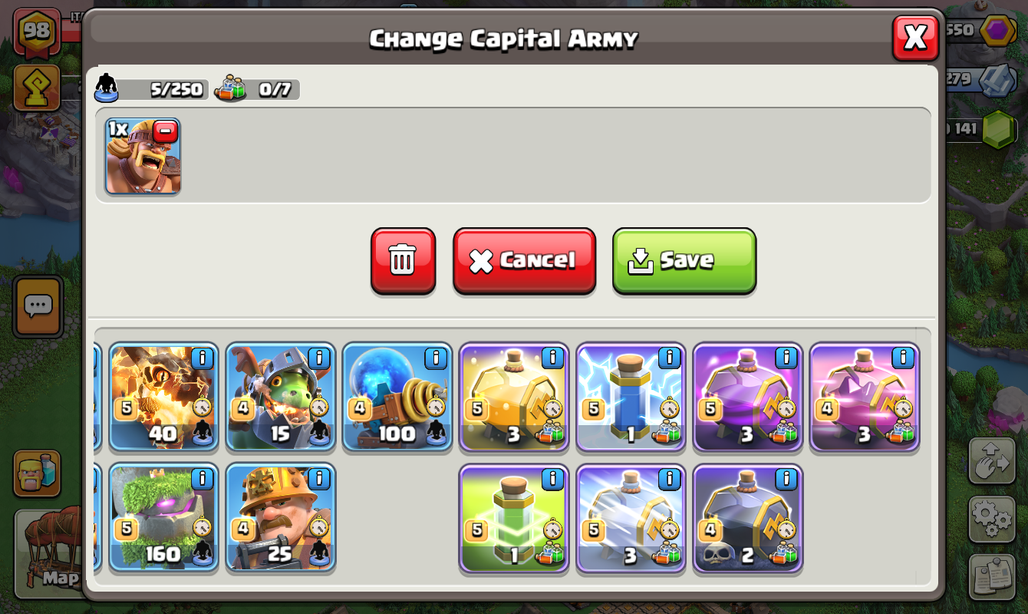Save the capital army
This screenshot has width=1028, height=614.
tap(684, 260)
